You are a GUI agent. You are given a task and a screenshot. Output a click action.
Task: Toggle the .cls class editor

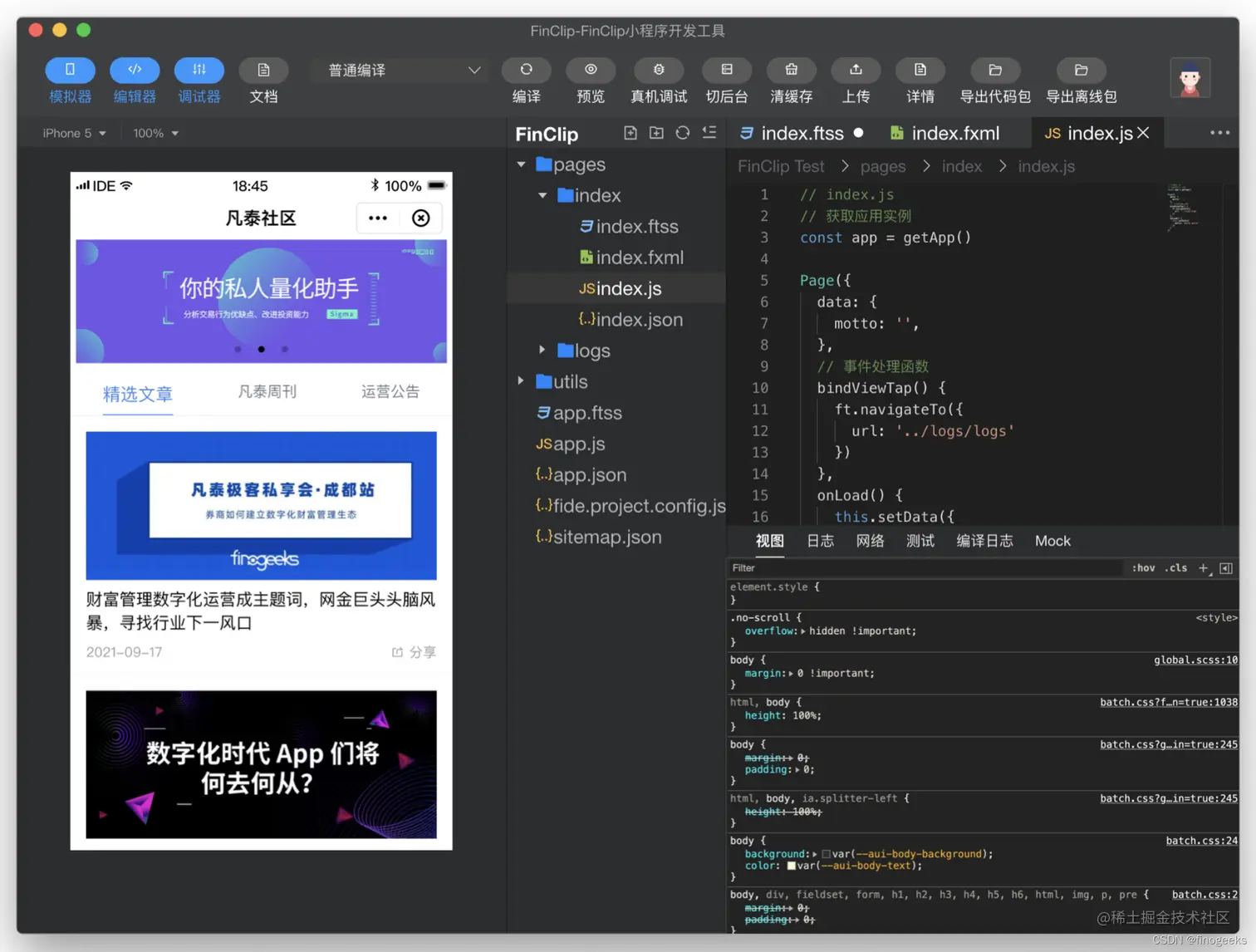(x=1176, y=568)
